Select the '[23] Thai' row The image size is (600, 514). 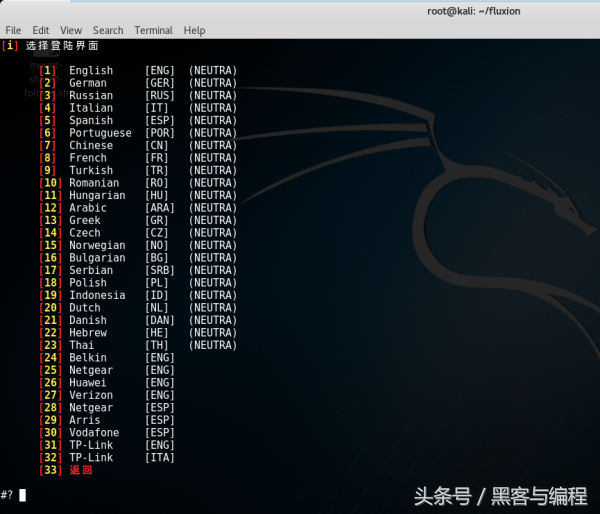coord(138,345)
